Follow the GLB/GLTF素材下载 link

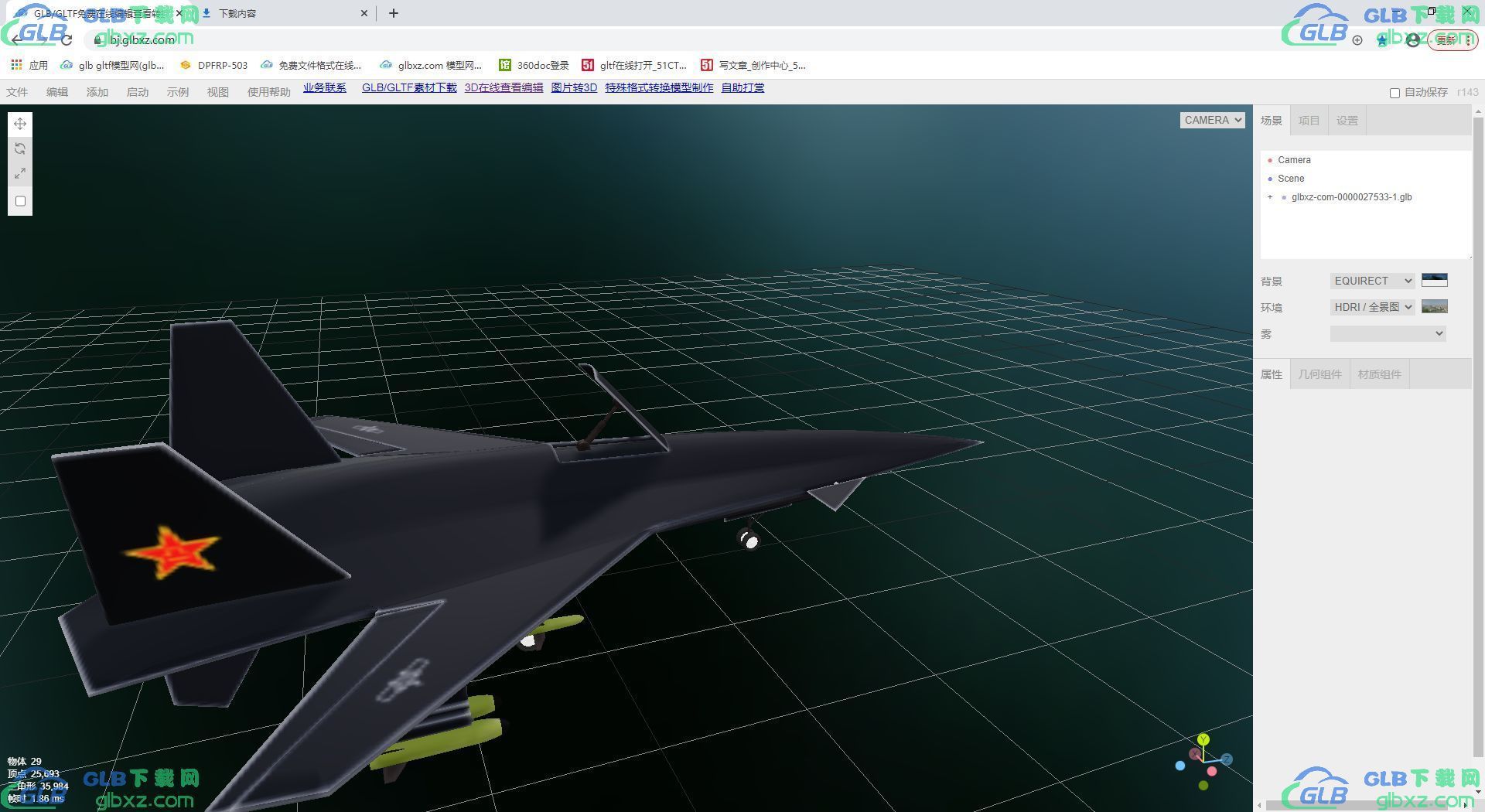click(x=409, y=88)
